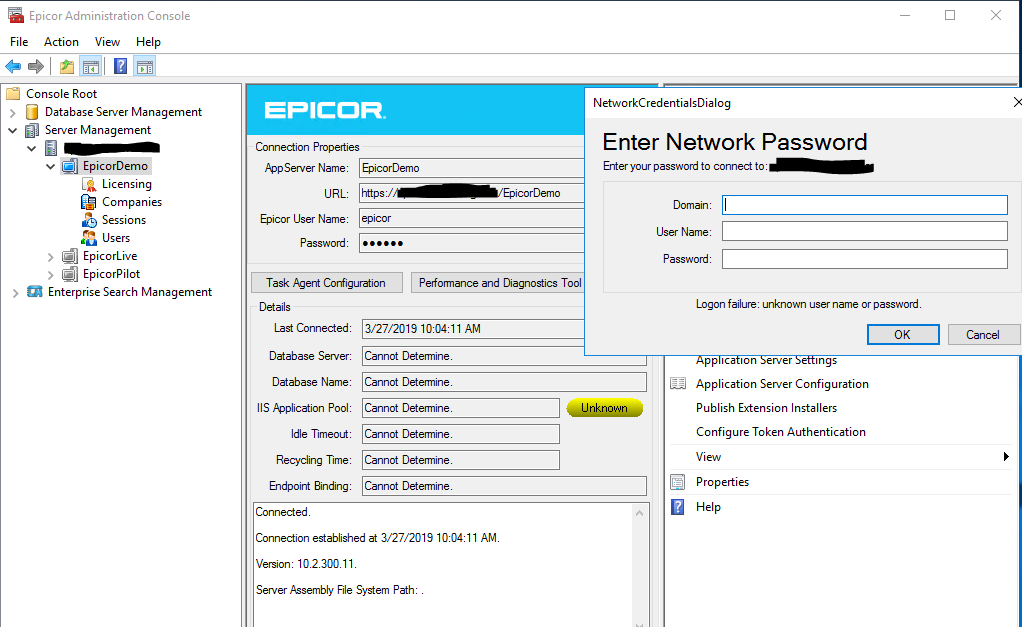
Task: Select the Licensing tree item text
Action: point(127,184)
